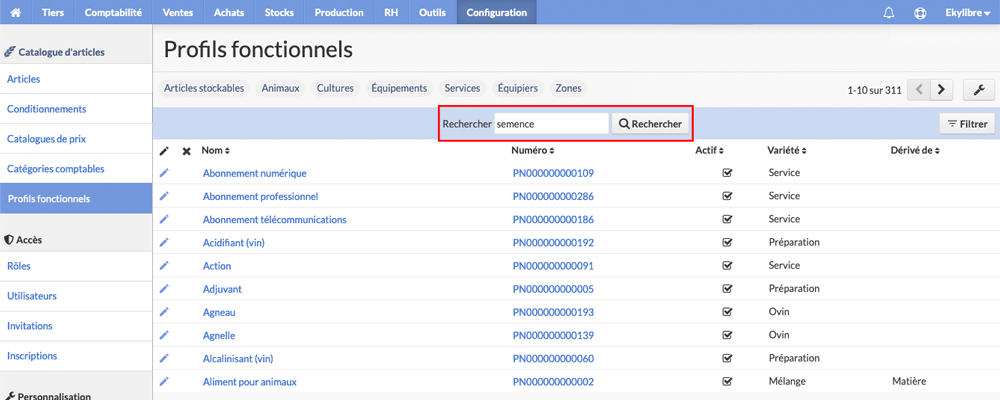Click the magnifier Rechercher button
The width and height of the screenshot is (1000, 400).
(x=651, y=124)
